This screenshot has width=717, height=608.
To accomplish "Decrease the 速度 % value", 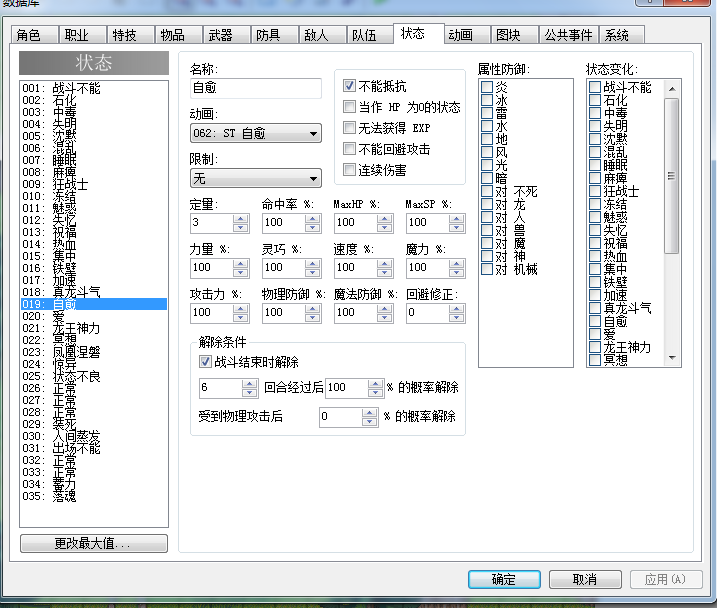I will (385, 272).
